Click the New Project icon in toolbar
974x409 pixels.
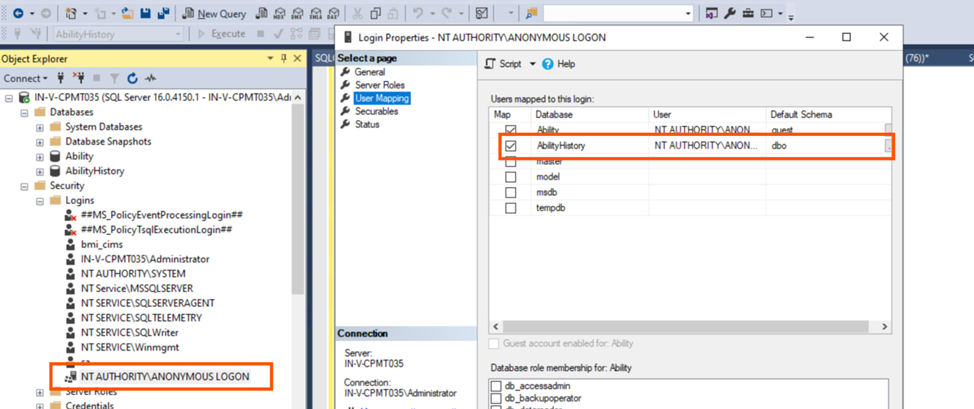tap(71, 13)
